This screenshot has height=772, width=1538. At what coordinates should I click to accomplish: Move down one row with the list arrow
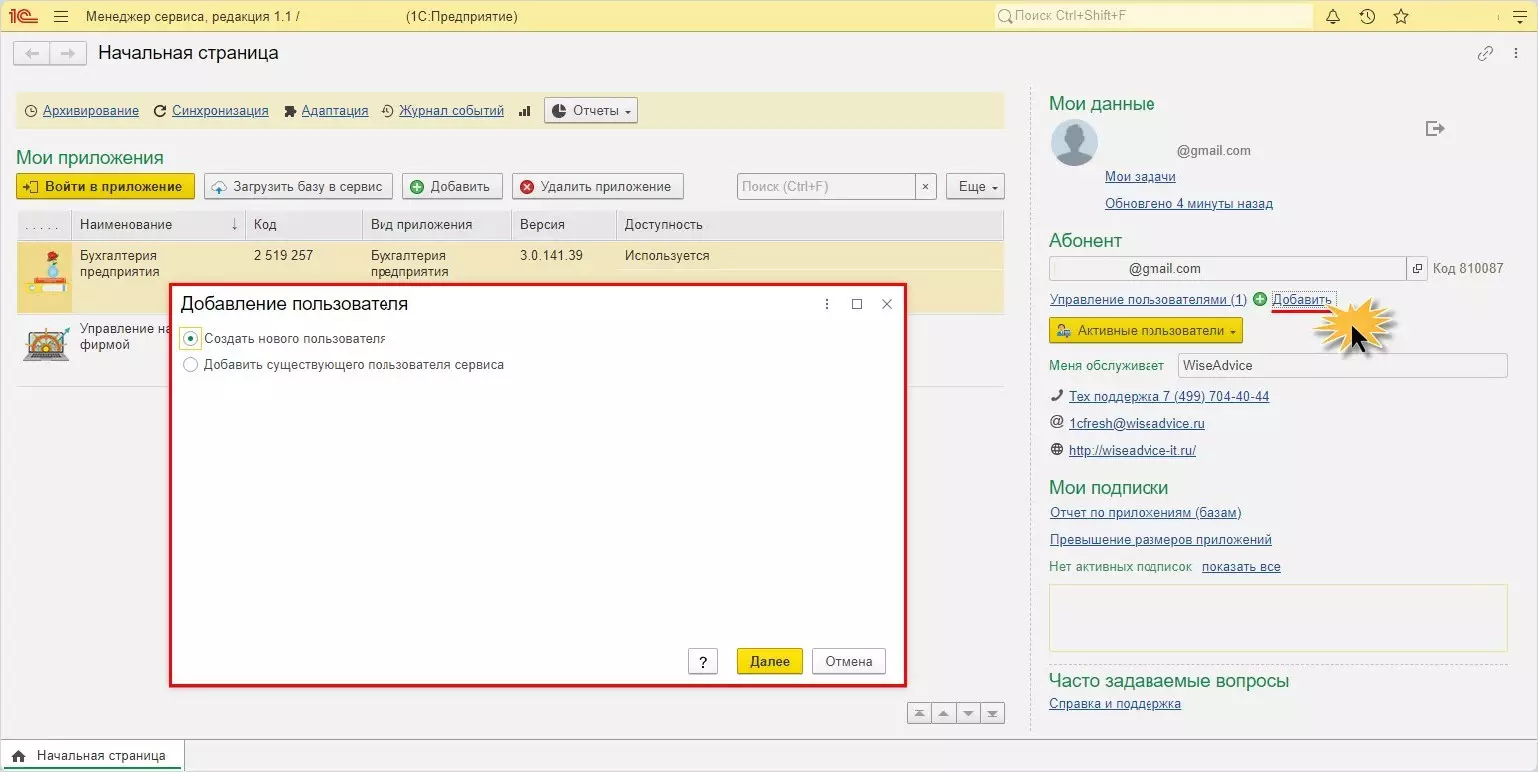(968, 713)
